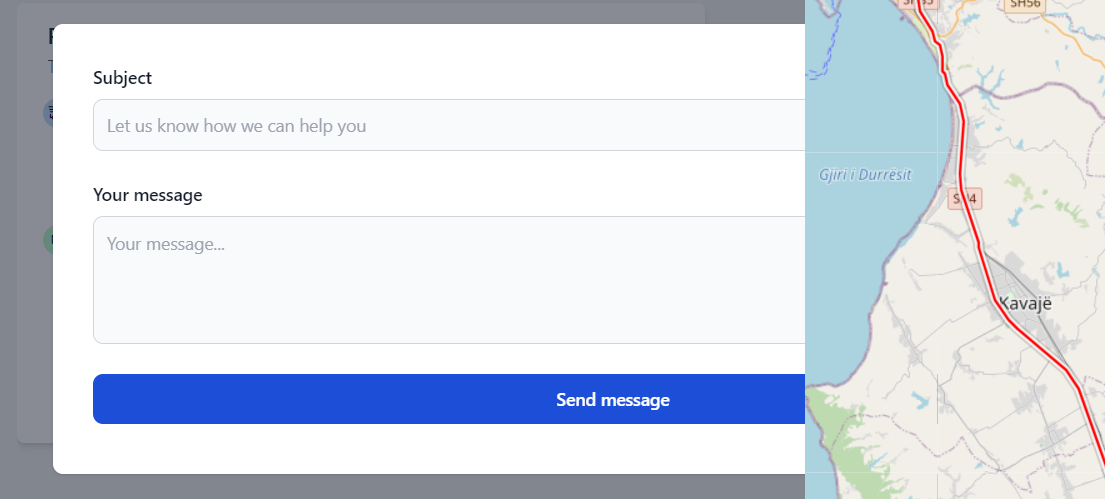The image size is (1105, 499).
Task: Click the partially hidden heading behind the dialog
Action: (50, 37)
